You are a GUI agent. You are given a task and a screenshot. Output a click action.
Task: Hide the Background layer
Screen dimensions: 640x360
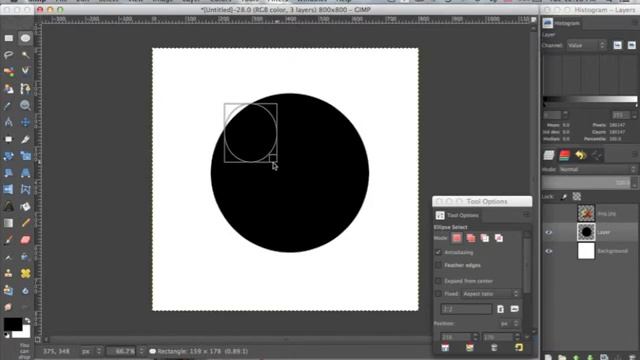(x=549, y=251)
